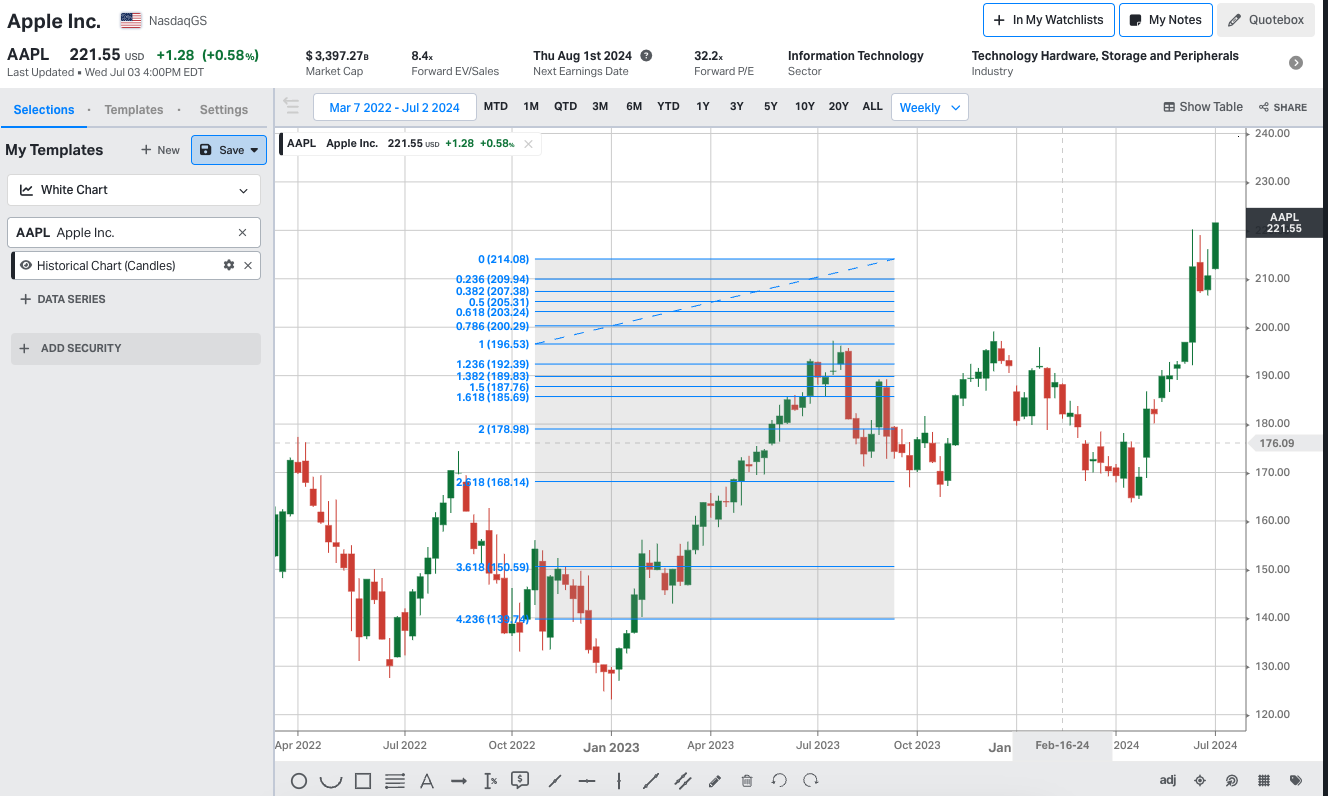This screenshot has height=796, width=1328.
Task: Click the United States flag icon
Action: 130,20
